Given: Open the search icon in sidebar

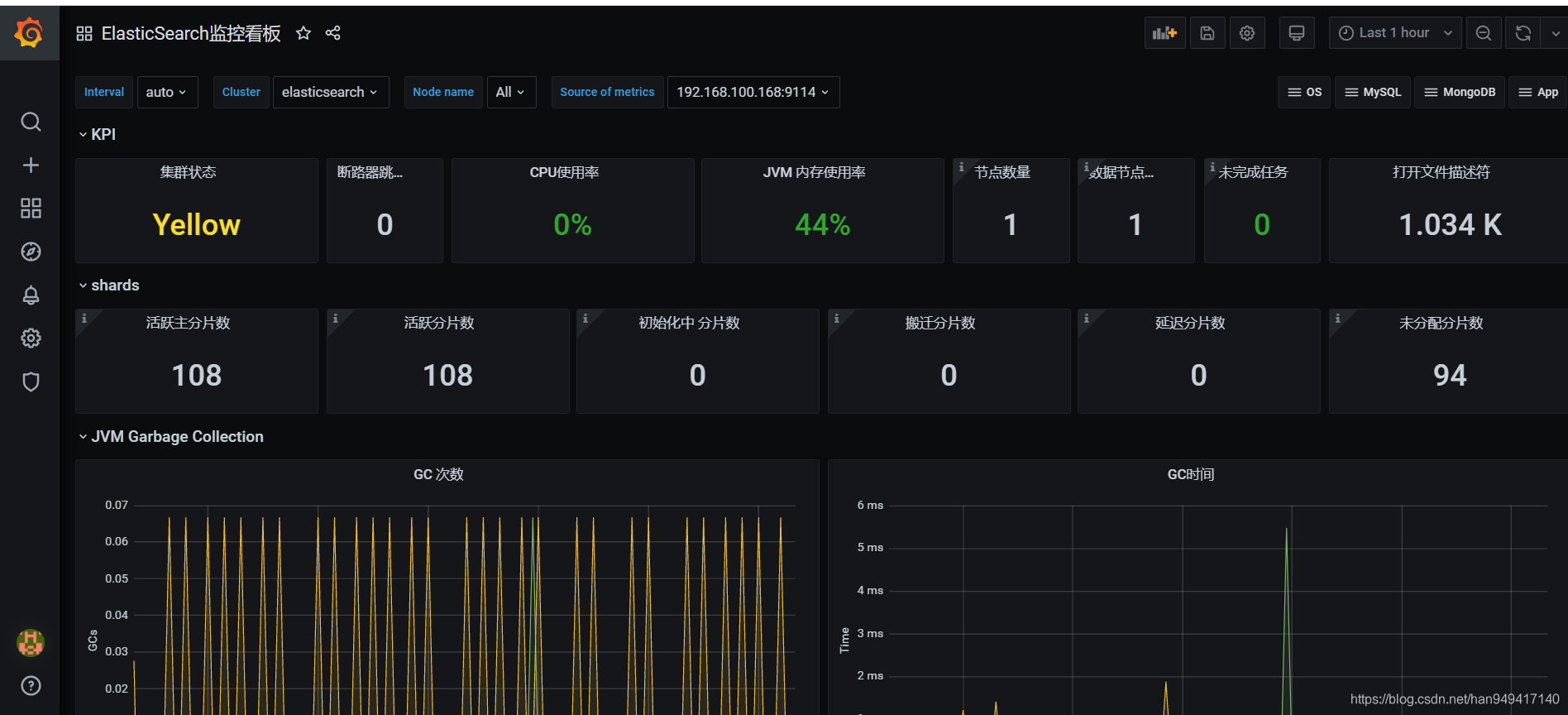Looking at the screenshot, I should [31, 122].
